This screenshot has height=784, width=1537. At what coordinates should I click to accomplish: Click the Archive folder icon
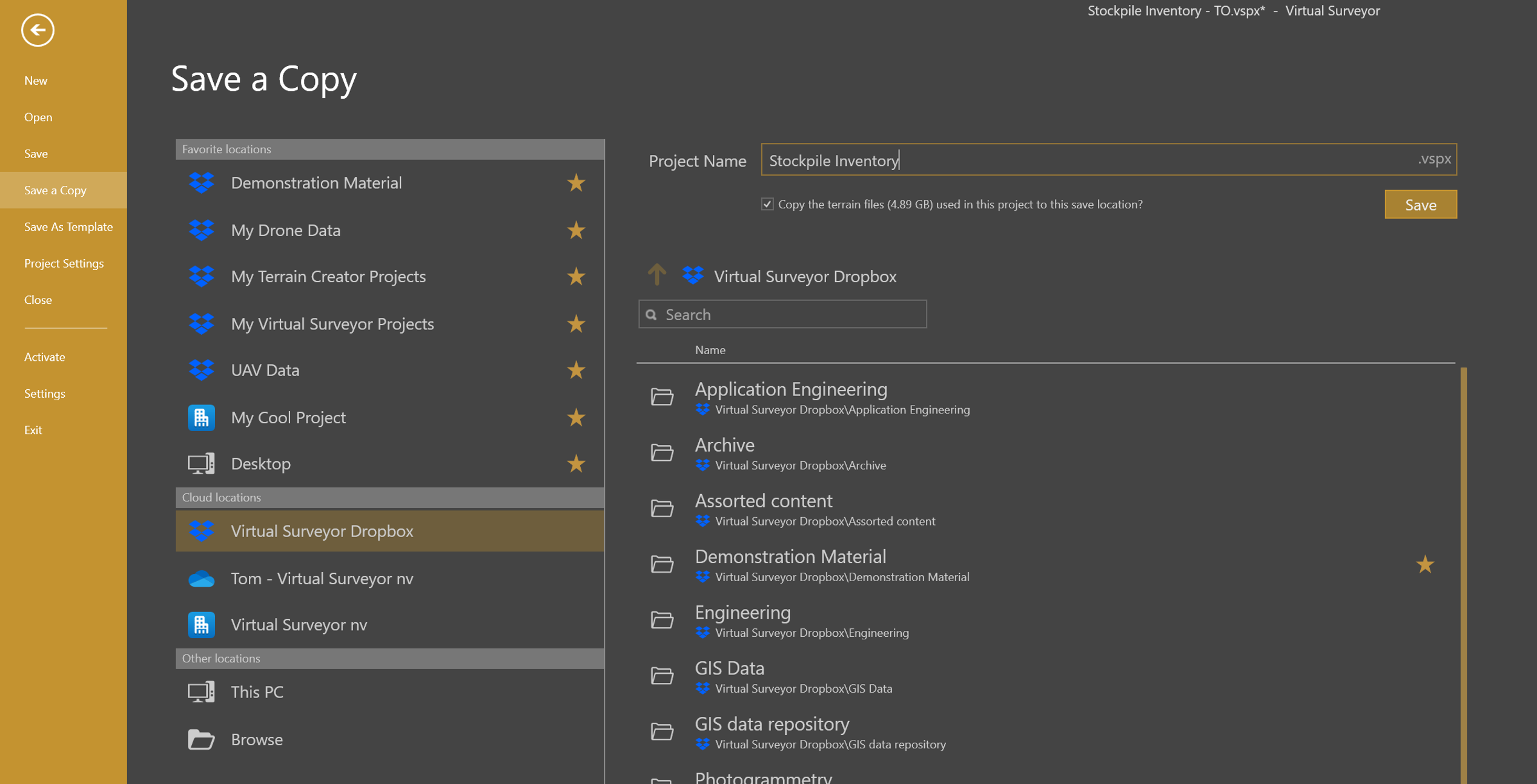[662, 453]
